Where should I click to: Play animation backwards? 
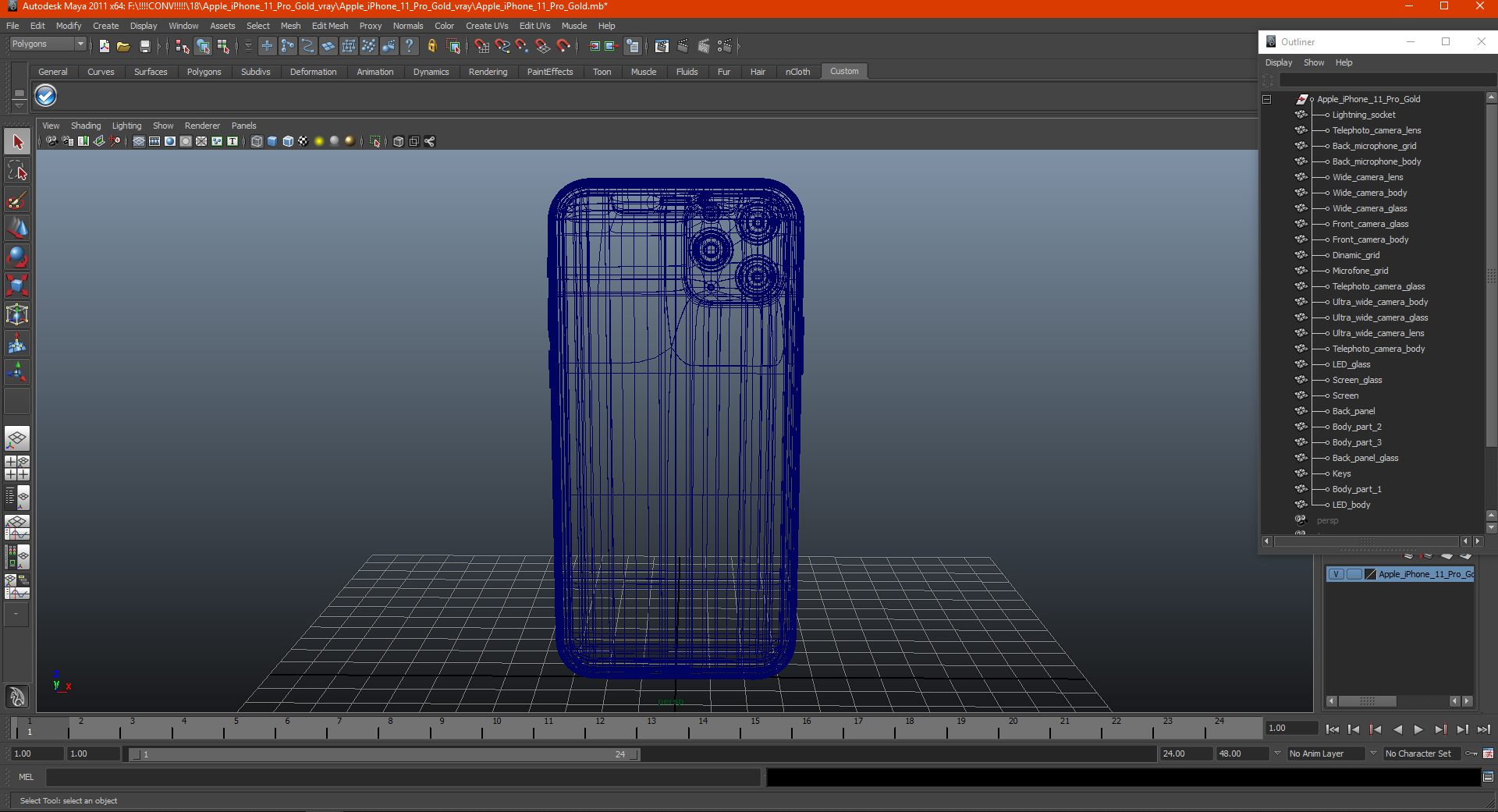[1397, 729]
